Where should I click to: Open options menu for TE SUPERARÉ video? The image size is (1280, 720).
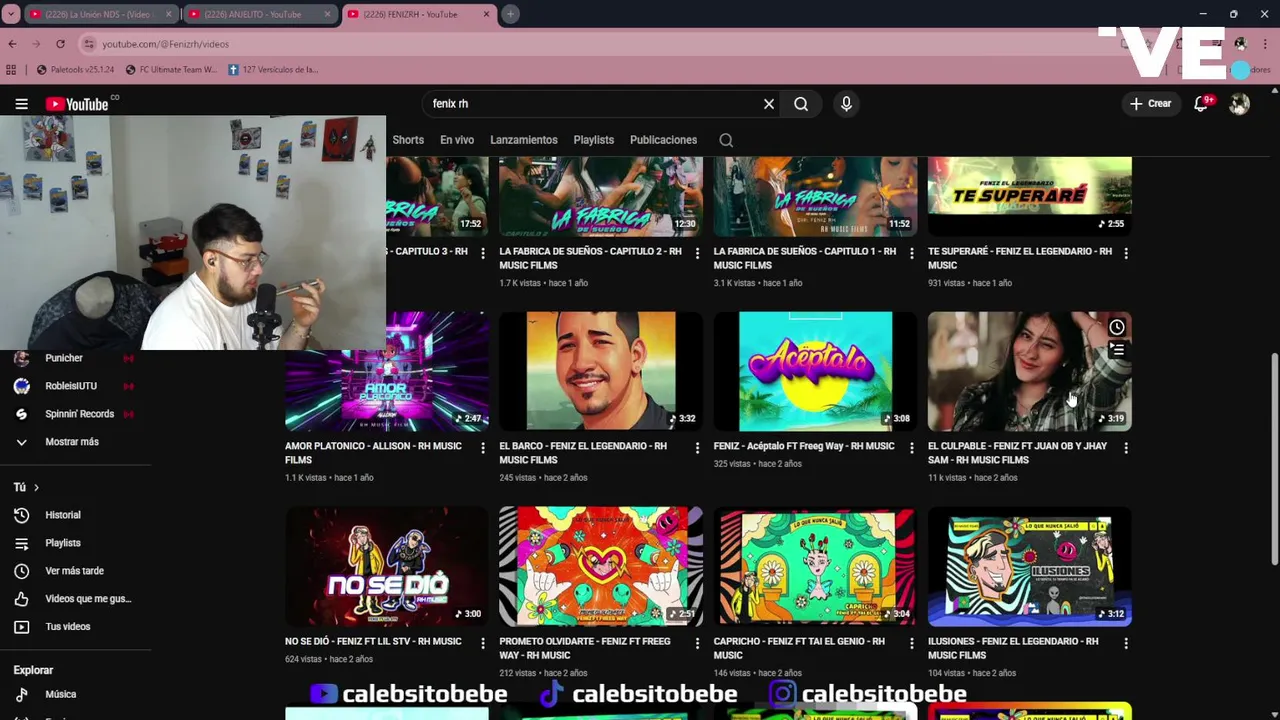pos(1126,254)
